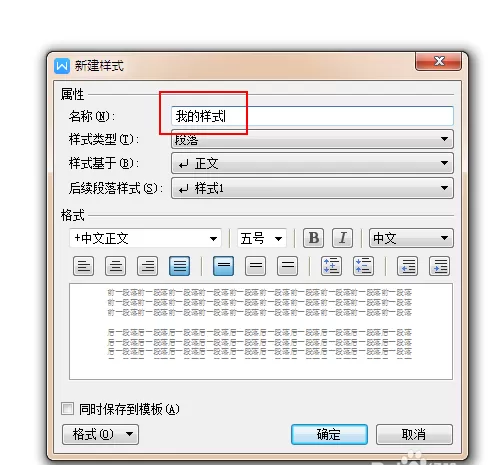This screenshot has height=465, width=488.
Task: Click the 取消 cancel button
Action: point(414,434)
